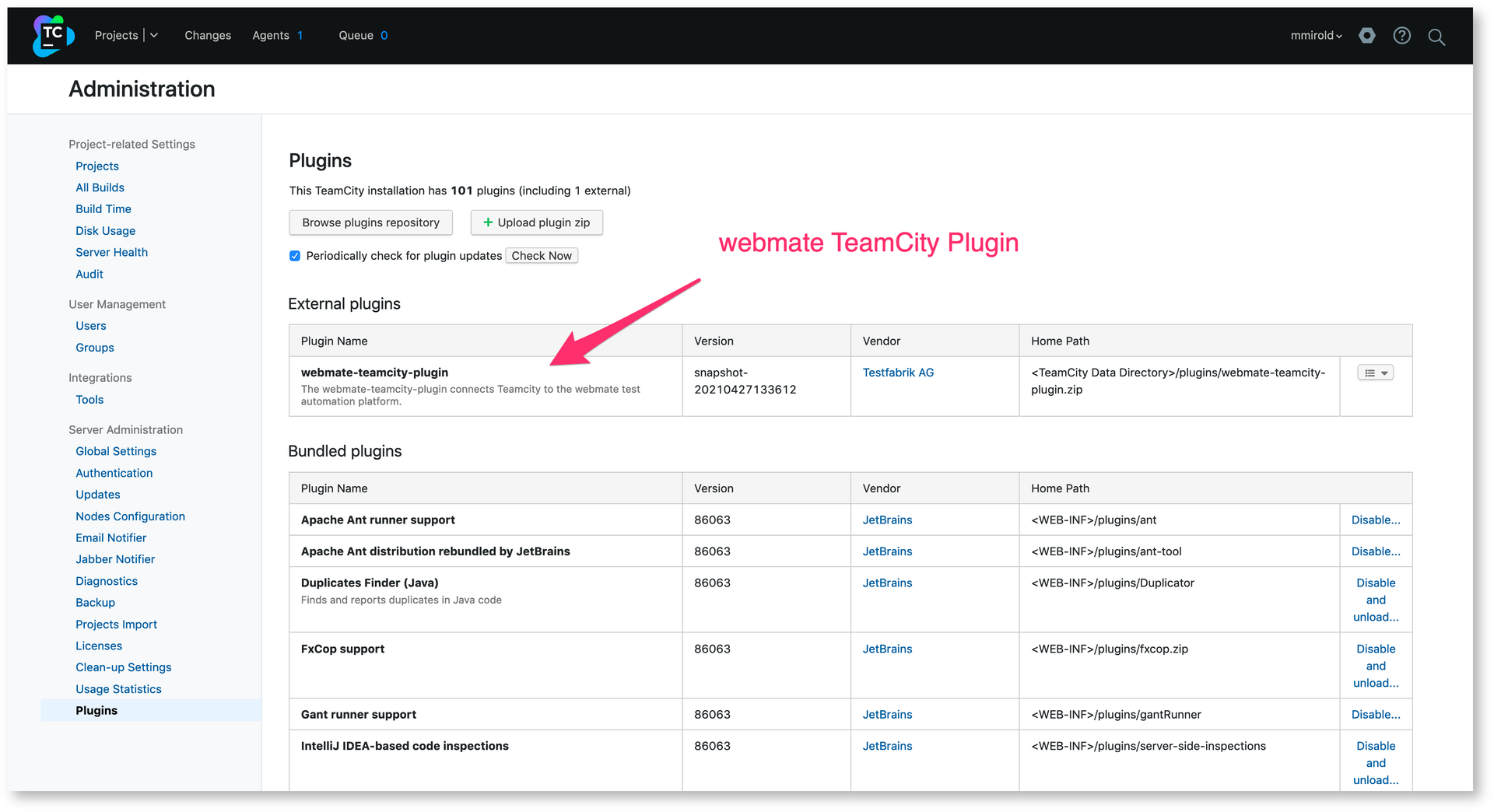This screenshot has height=812, width=1494.
Task: Open Queue in top navigation
Action: click(356, 36)
